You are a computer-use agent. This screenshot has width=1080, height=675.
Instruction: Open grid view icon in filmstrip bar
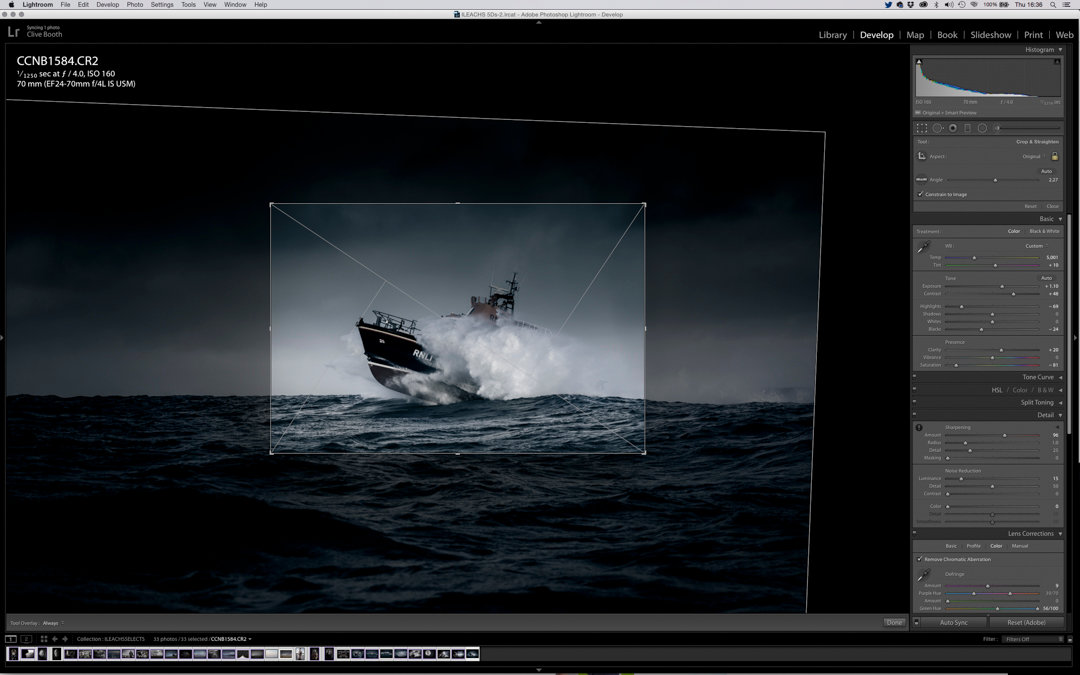coord(43,639)
